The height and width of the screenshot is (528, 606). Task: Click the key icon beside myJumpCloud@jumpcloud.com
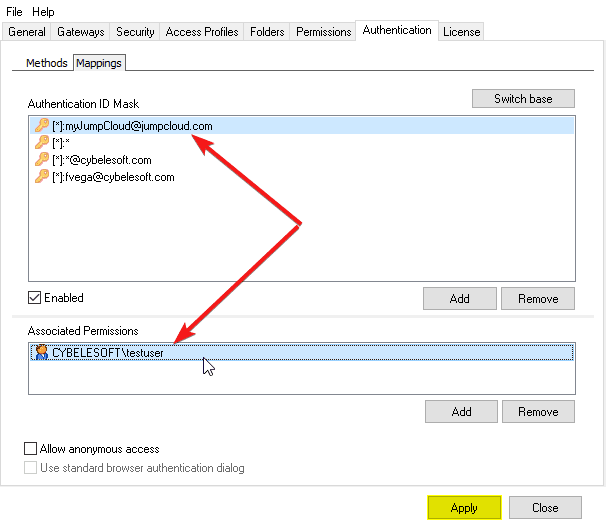[42, 126]
